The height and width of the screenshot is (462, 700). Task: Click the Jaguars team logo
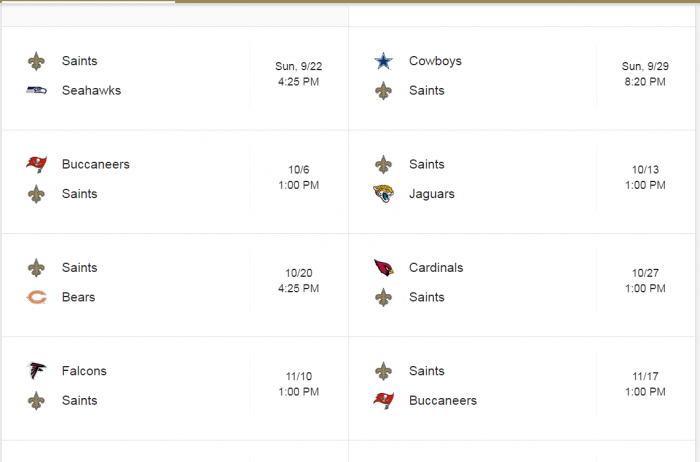(384, 193)
